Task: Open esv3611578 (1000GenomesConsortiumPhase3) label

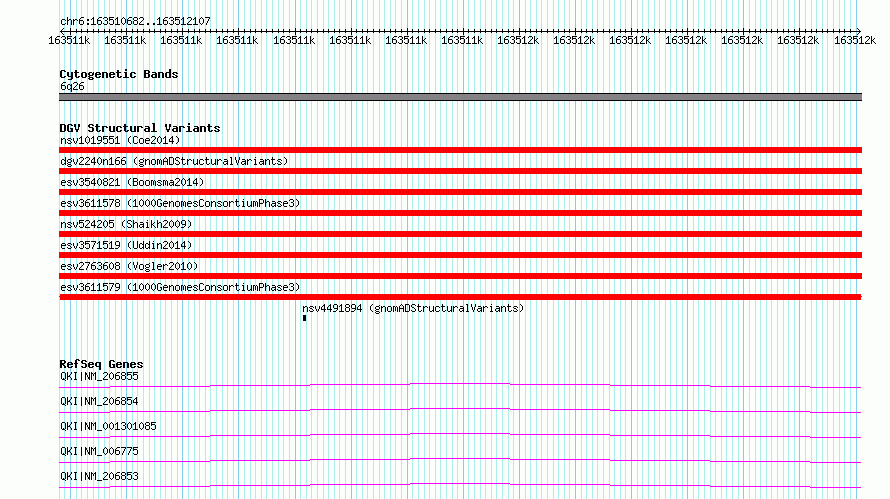Action: 180,203
